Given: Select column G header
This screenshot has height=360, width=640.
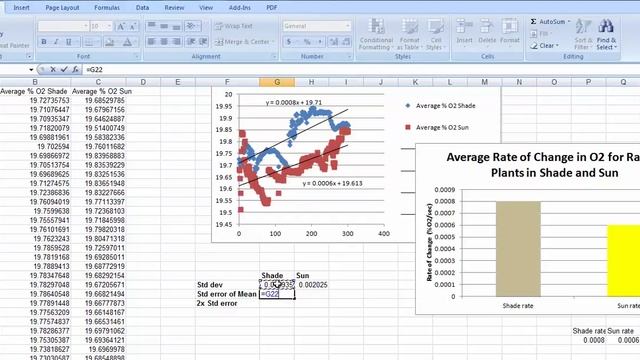Looking at the screenshot, I should coord(277,82).
